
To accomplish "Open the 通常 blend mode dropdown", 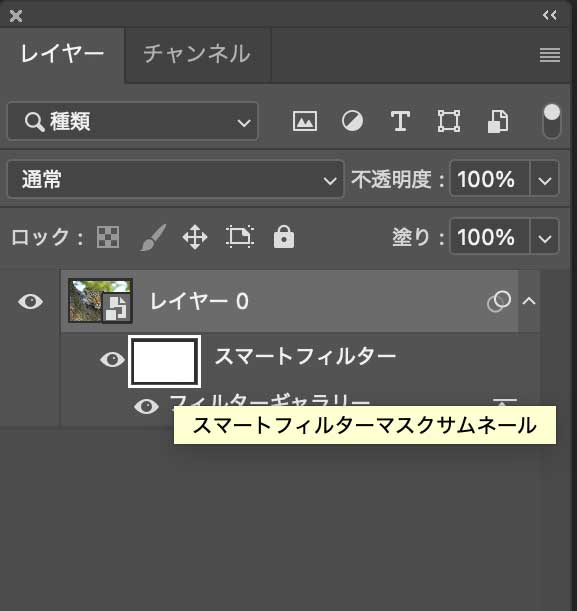I will [x=176, y=179].
